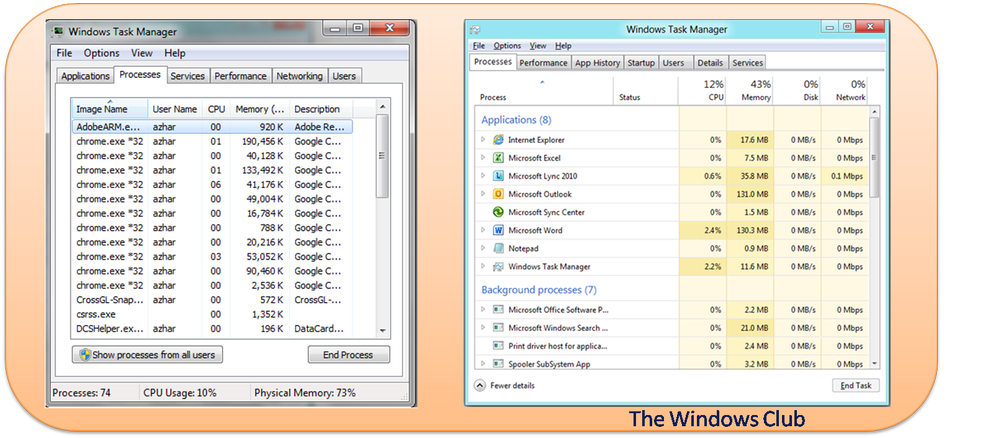Click the Print driver host process icon

pos(499,346)
